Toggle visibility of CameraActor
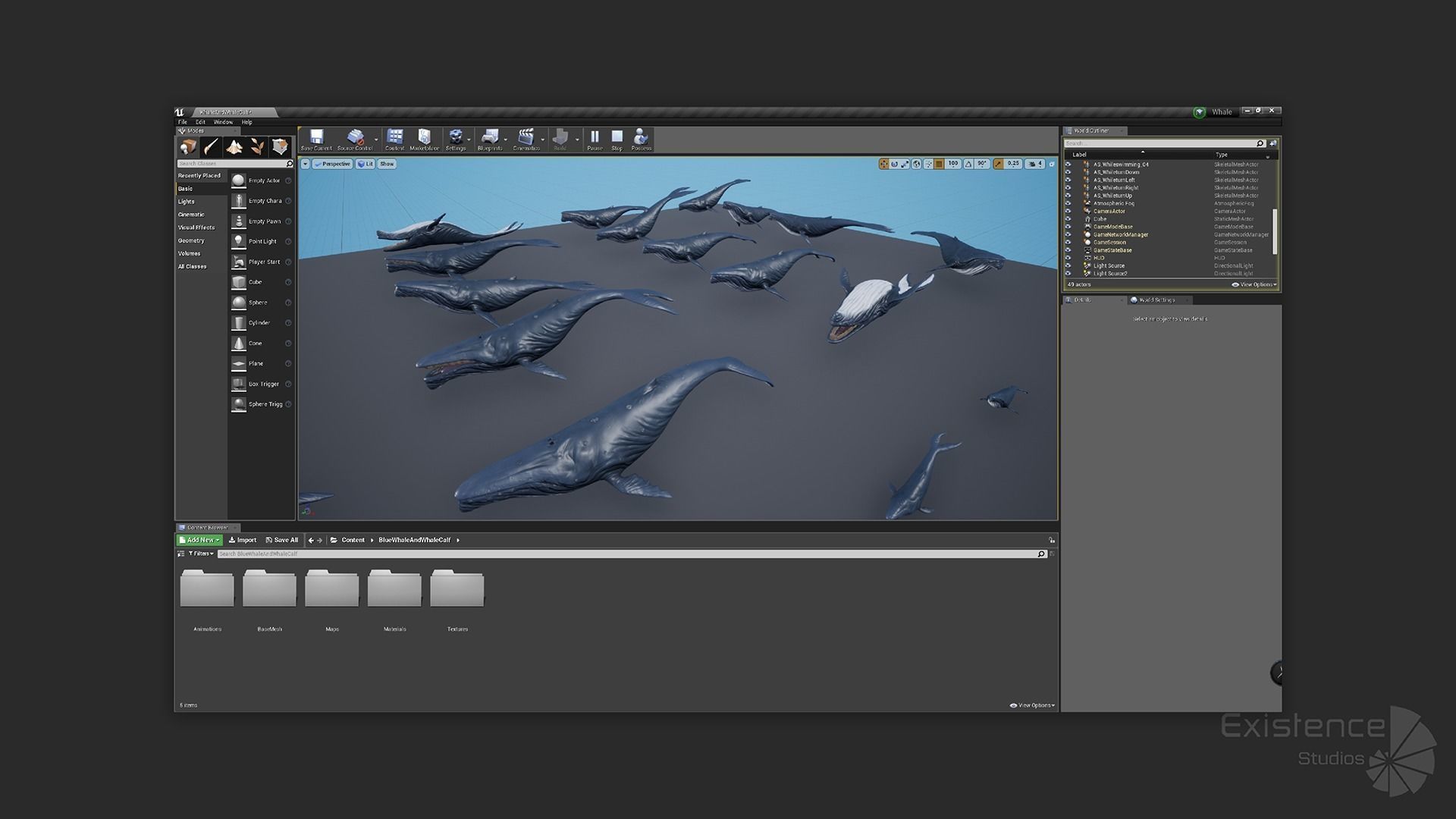The width and height of the screenshot is (1456, 819). [x=1068, y=212]
